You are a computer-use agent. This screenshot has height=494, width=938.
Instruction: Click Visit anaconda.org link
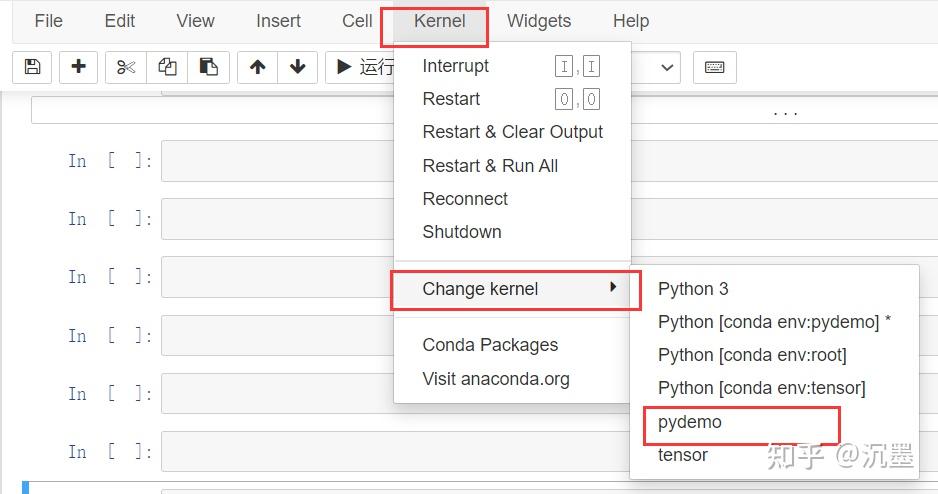pyautogui.click(x=495, y=379)
